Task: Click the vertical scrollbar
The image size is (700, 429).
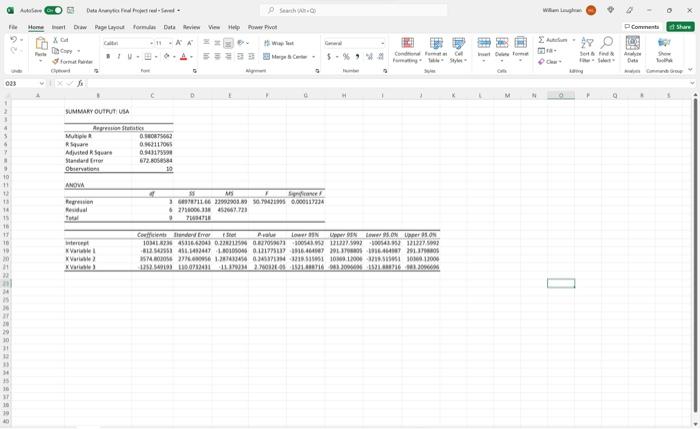Action: coord(695,254)
